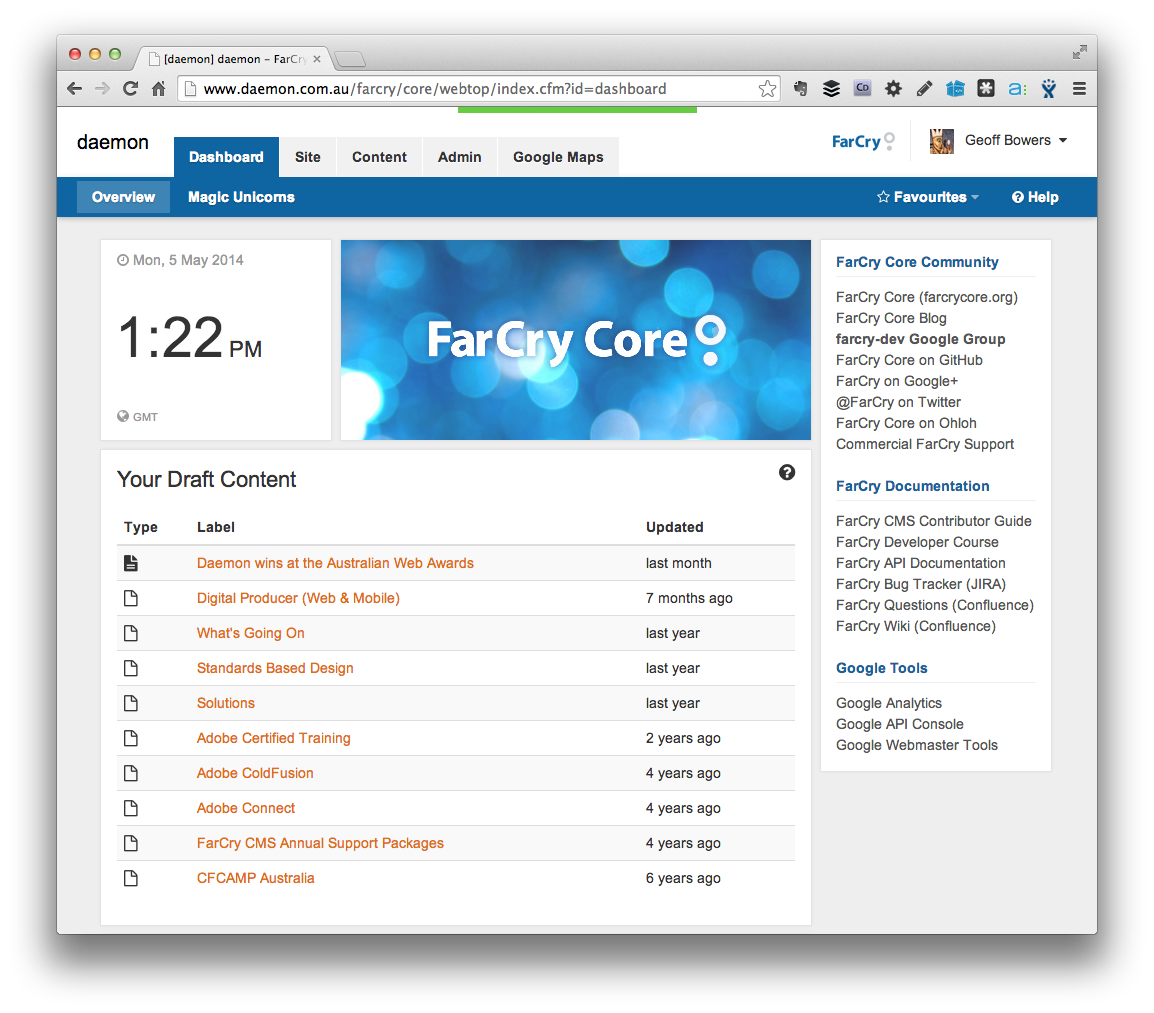Click the GMT globe icon
The width and height of the screenshot is (1154, 1013).
coord(123,416)
